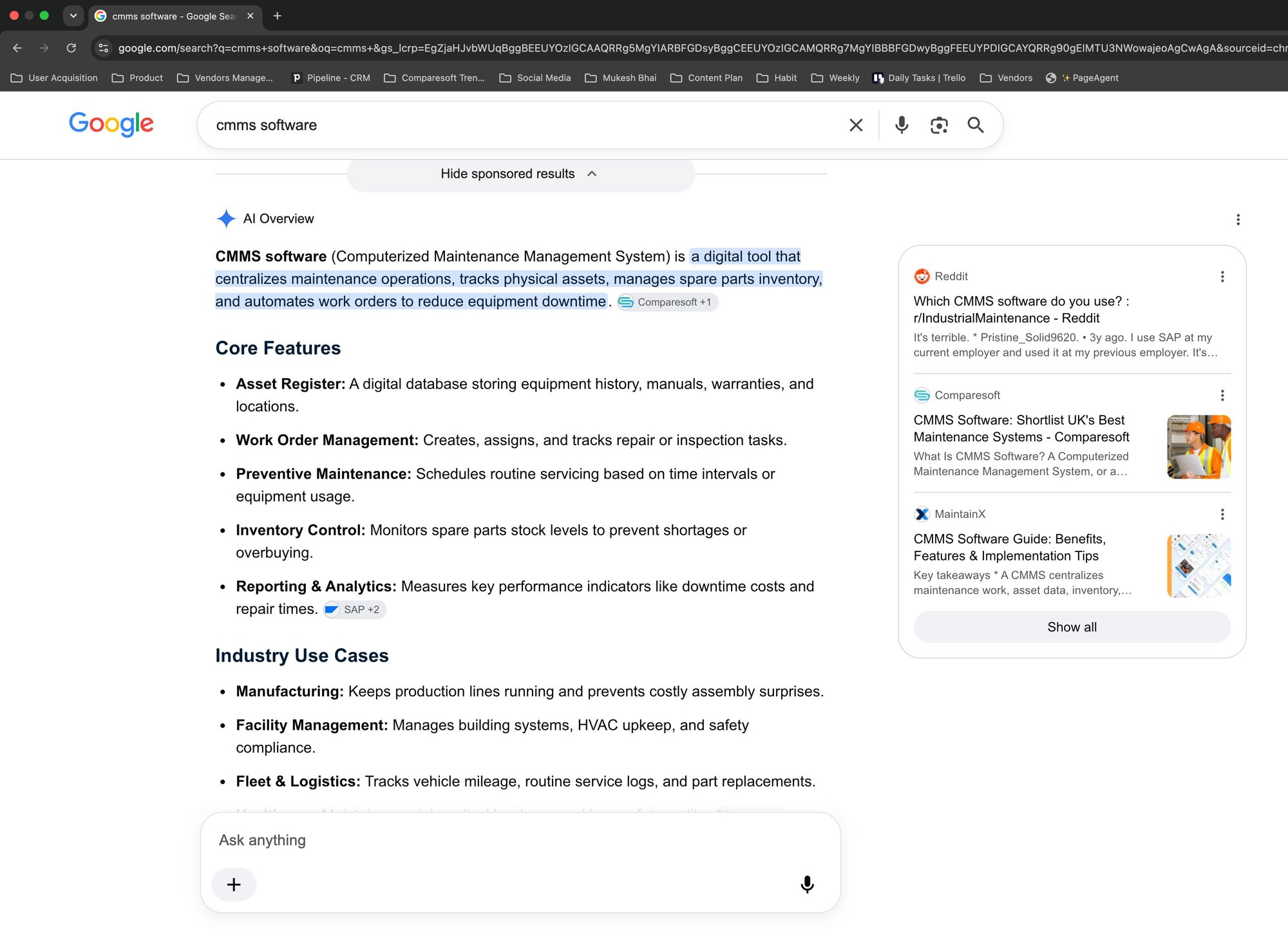The image size is (1288, 945).
Task: Click the browser forward arrow
Action: point(44,48)
